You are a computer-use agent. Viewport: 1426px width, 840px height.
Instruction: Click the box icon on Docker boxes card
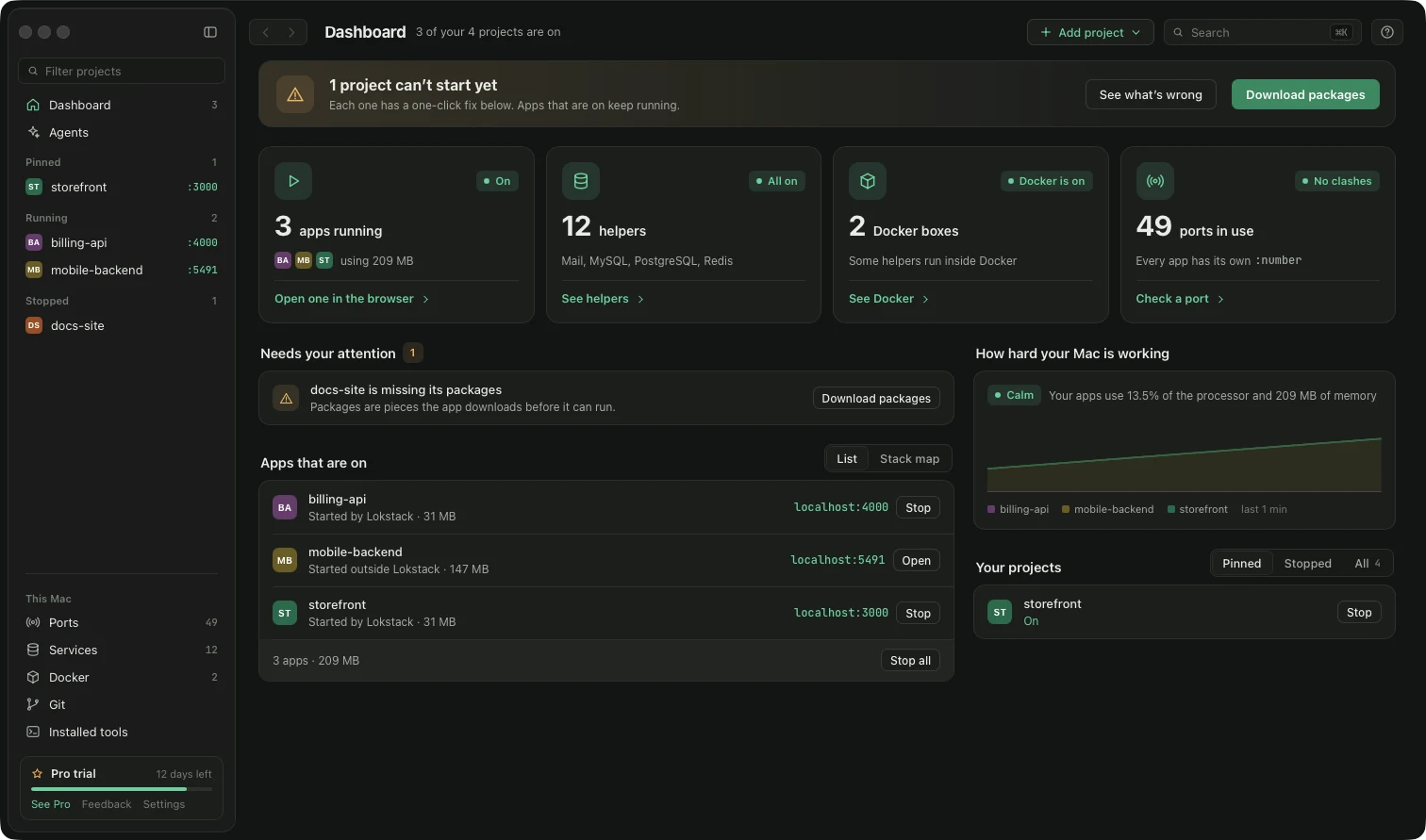[868, 181]
